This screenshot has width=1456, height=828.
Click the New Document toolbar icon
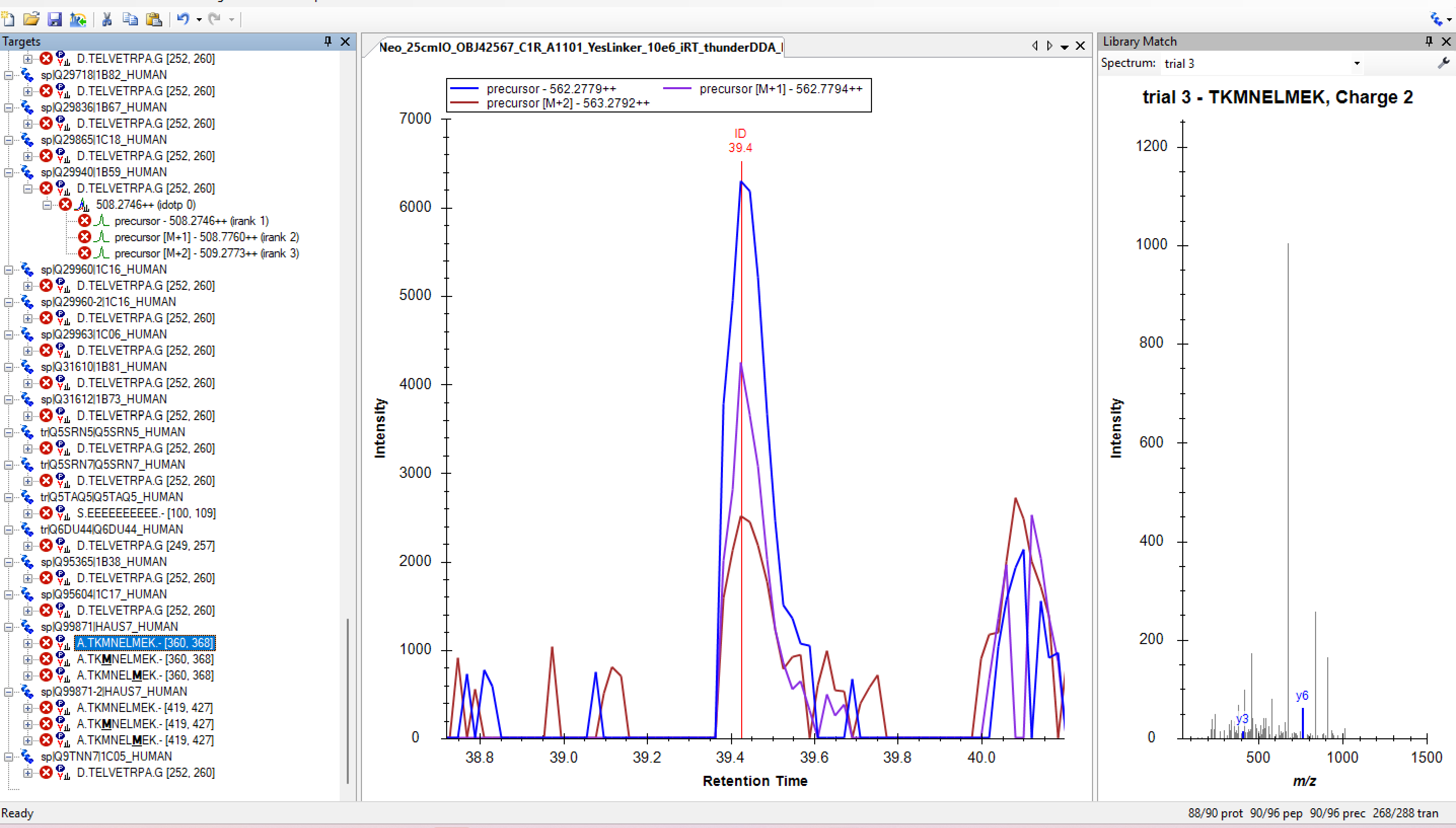pos(8,20)
